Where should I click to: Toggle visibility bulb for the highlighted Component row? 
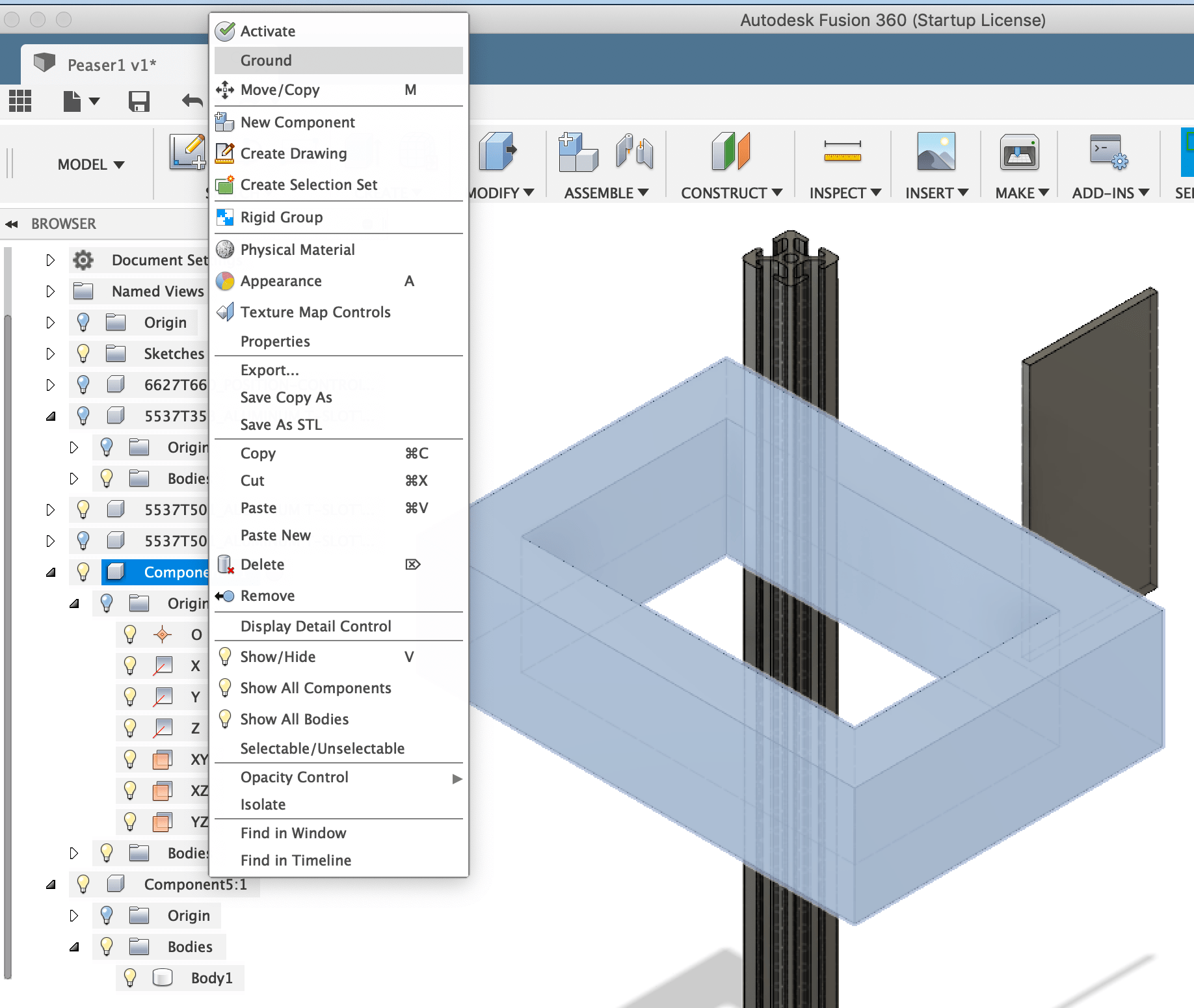pyautogui.click(x=83, y=572)
